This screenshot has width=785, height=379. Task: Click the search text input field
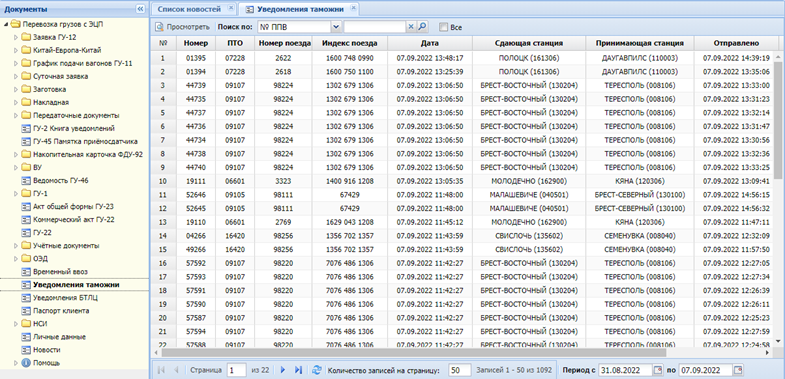click(374, 27)
